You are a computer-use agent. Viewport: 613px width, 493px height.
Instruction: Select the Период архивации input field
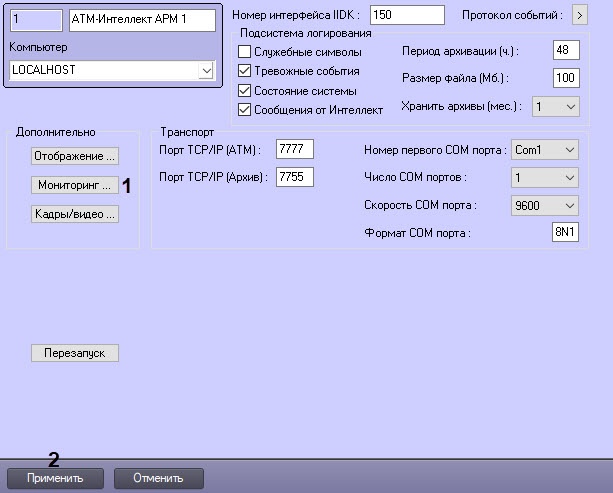566,50
